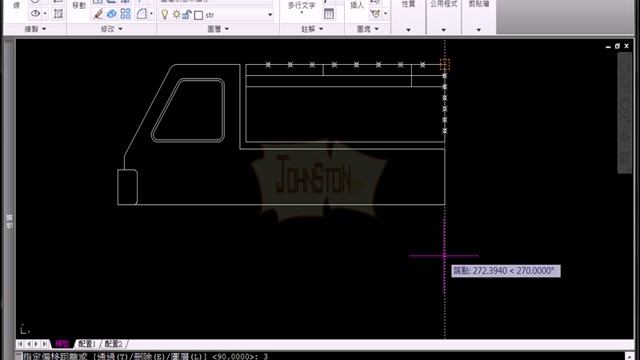Click the next-tab navigation arrow
This screenshot has height=360, width=640.
36,344
